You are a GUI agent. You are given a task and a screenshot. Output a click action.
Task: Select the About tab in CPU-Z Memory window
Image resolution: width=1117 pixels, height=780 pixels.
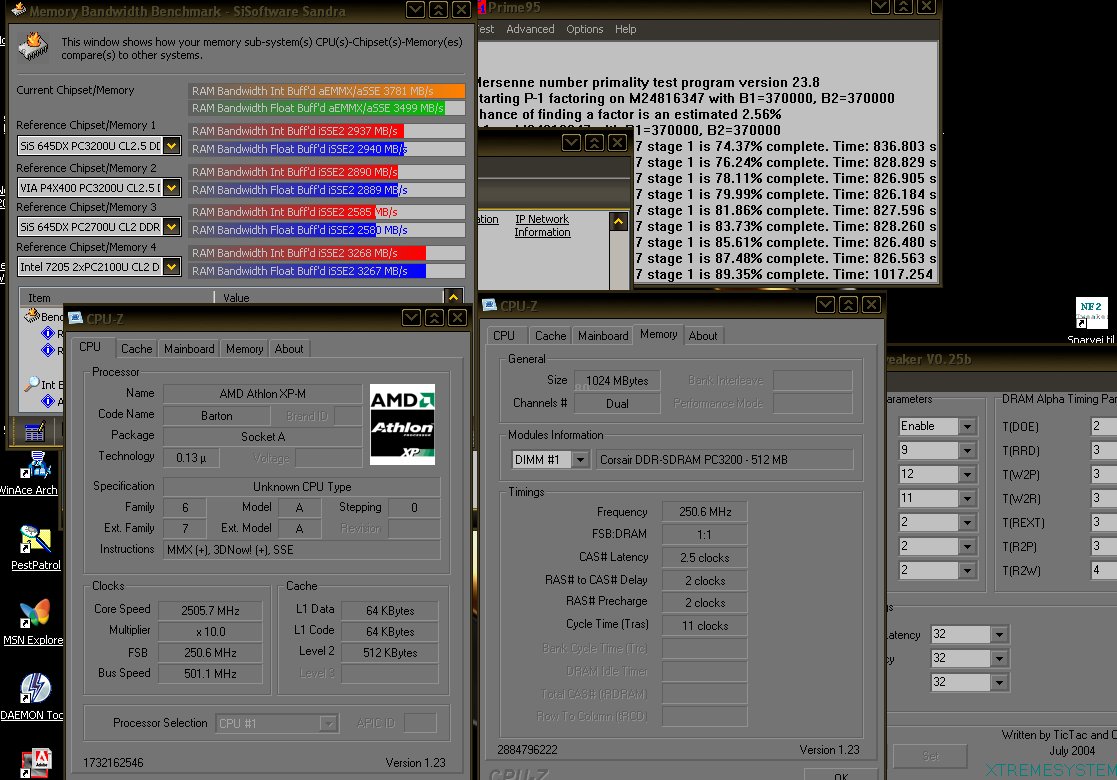702,336
